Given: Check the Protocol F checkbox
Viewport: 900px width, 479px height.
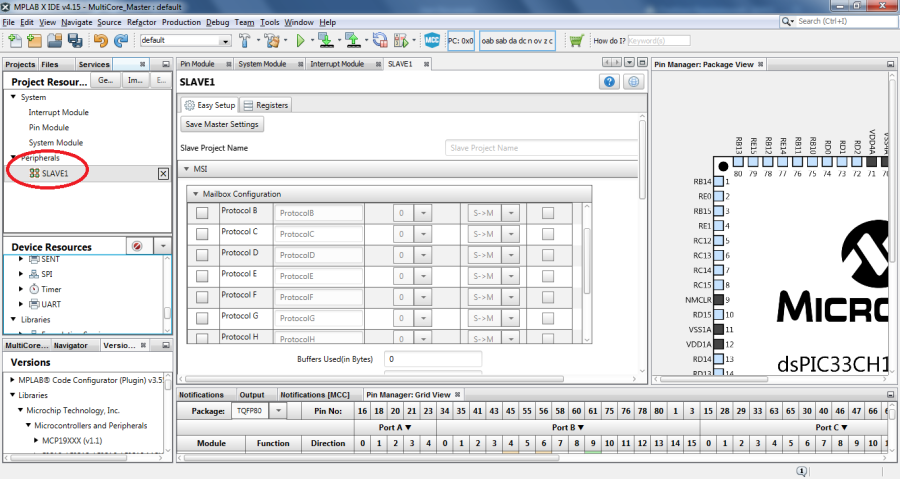Looking at the screenshot, I should [x=202, y=297].
